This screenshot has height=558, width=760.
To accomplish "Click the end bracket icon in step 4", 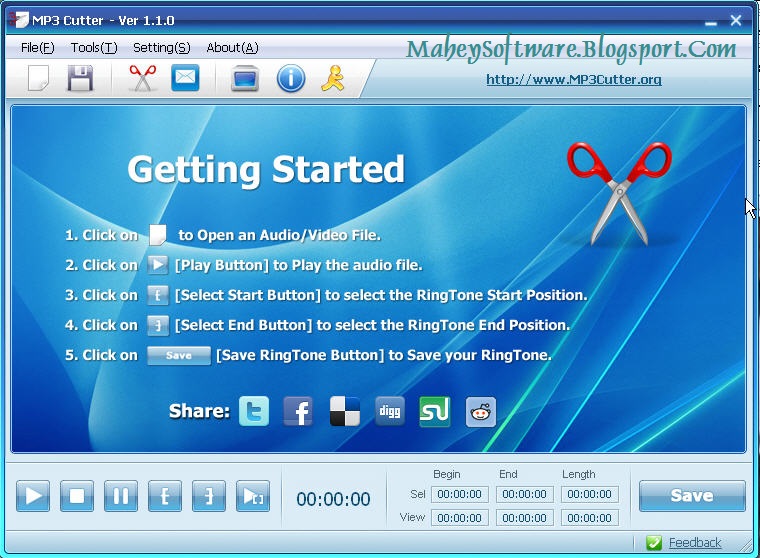I will (x=158, y=325).
